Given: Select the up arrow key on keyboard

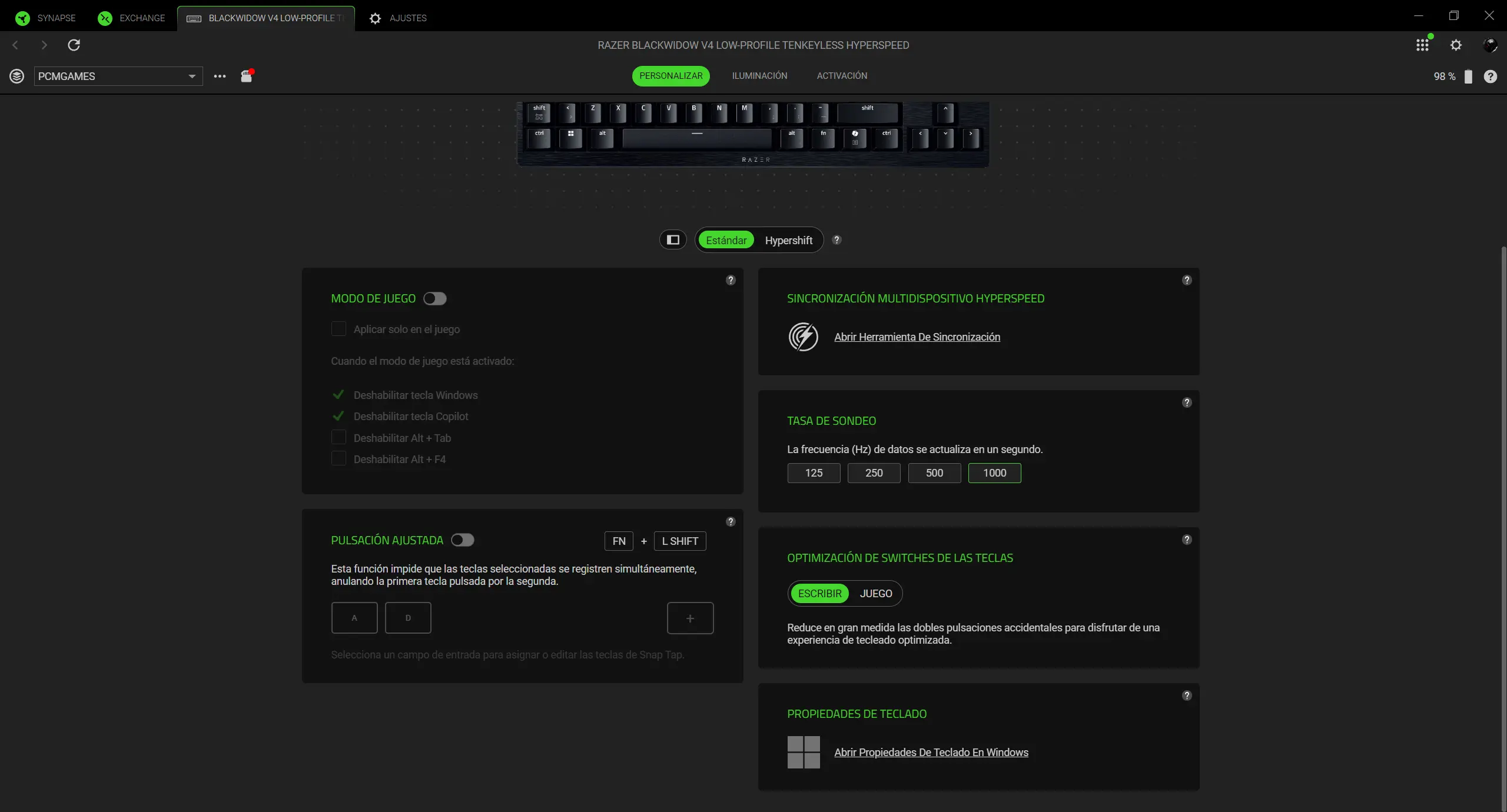Looking at the screenshot, I should 945,112.
